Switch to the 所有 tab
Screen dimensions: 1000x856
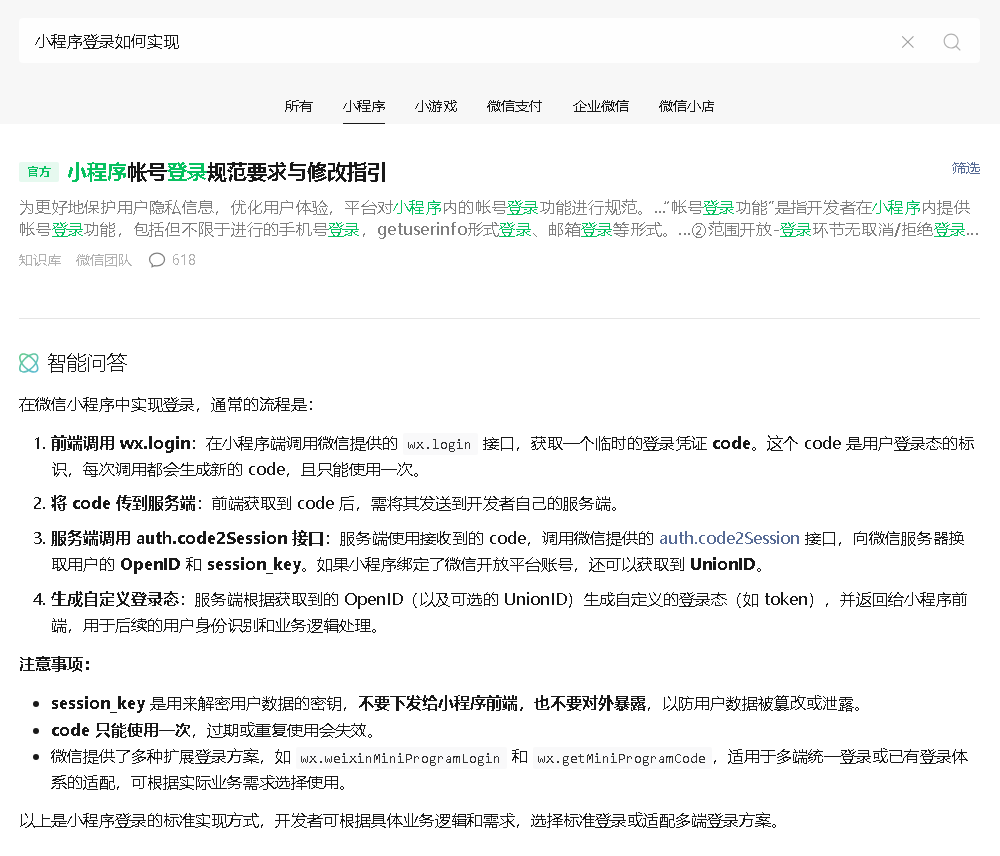(298, 106)
